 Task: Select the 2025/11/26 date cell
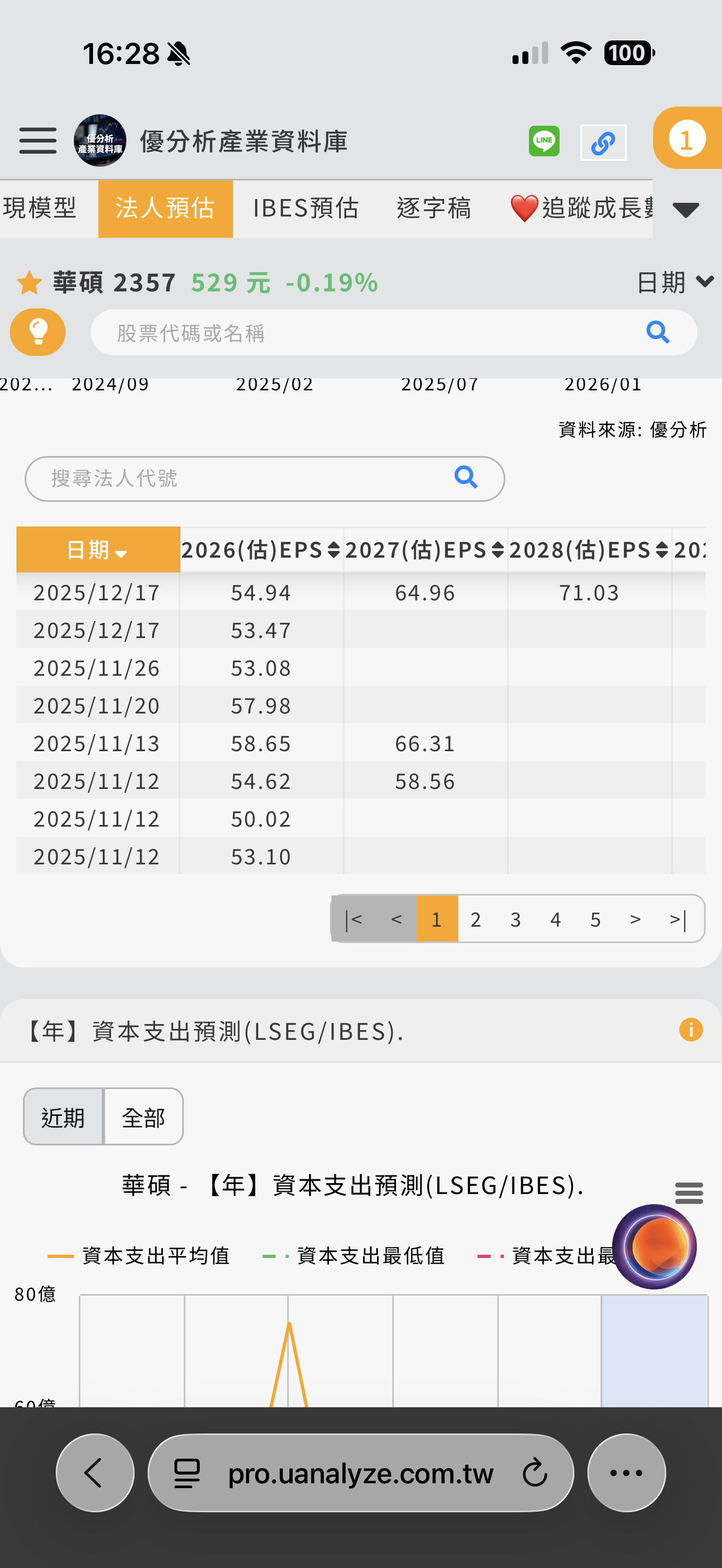point(97,668)
